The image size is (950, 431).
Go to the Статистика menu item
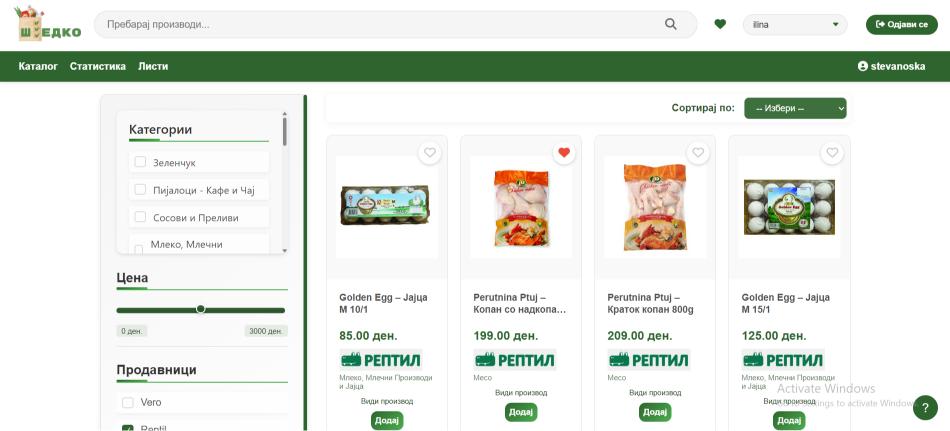click(x=98, y=66)
